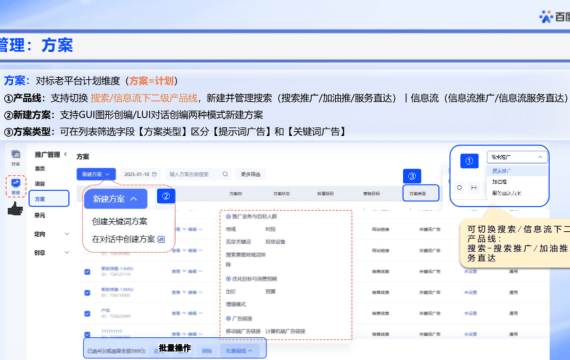Click the calendar icon of the 2025-01-10 date field
Viewport: 570px width, 360px height.
[x=154, y=174]
